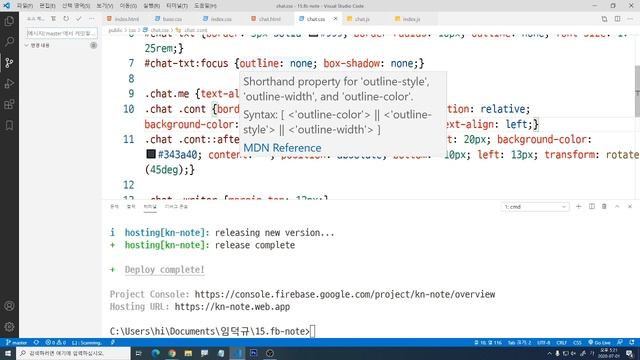Image resolution: width=640 pixels, height=360 pixels.
Task: Switch to the Output panel tab
Action: 131,207
